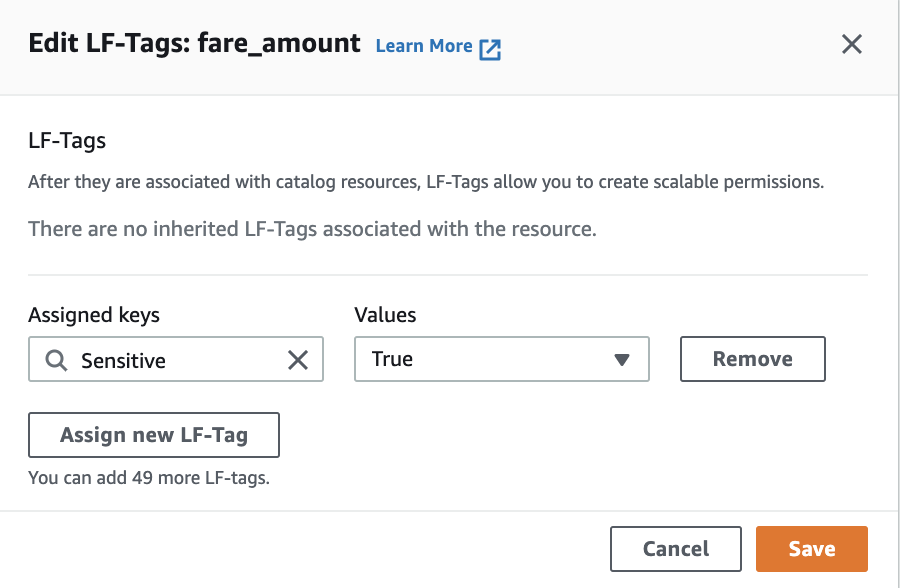The image size is (900, 588).
Task: Close the Edit LF-Tags dialog
Action: pos(851,45)
